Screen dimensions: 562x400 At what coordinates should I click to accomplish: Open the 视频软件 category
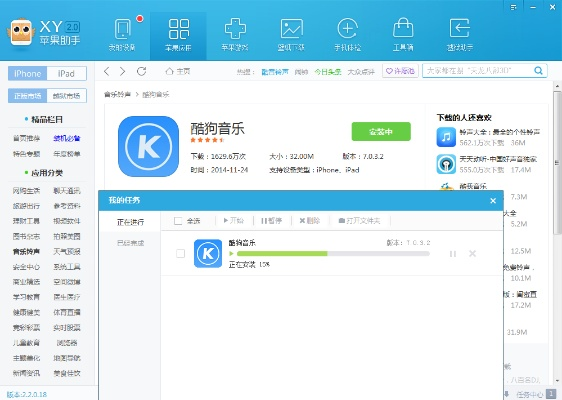pos(67,221)
